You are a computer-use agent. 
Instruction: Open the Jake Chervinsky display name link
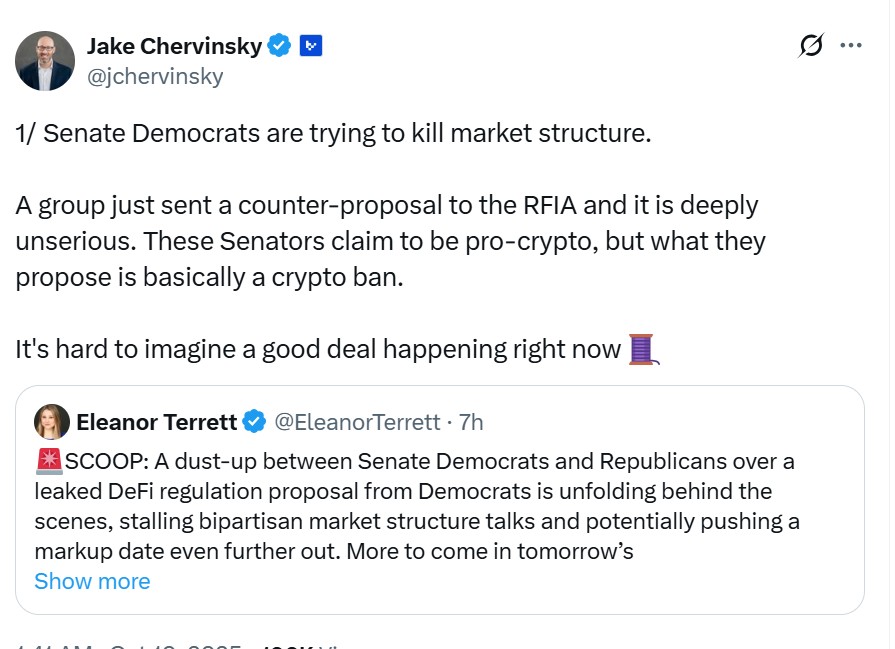click(174, 46)
